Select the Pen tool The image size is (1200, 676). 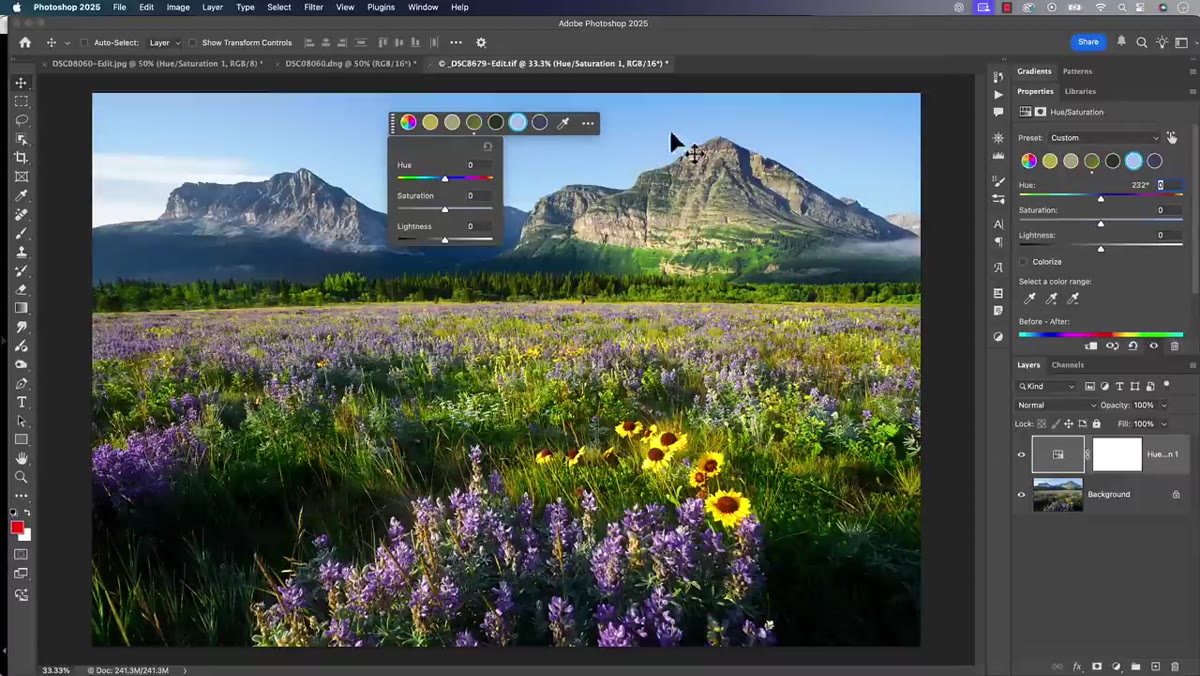pyautogui.click(x=21, y=384)
